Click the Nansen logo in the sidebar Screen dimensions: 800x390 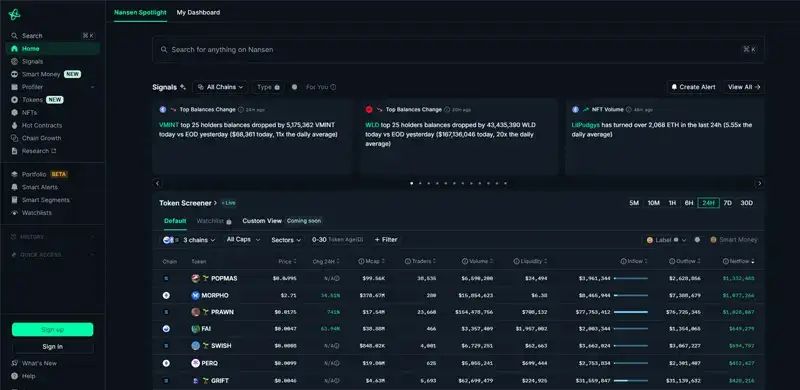(14, 14)
